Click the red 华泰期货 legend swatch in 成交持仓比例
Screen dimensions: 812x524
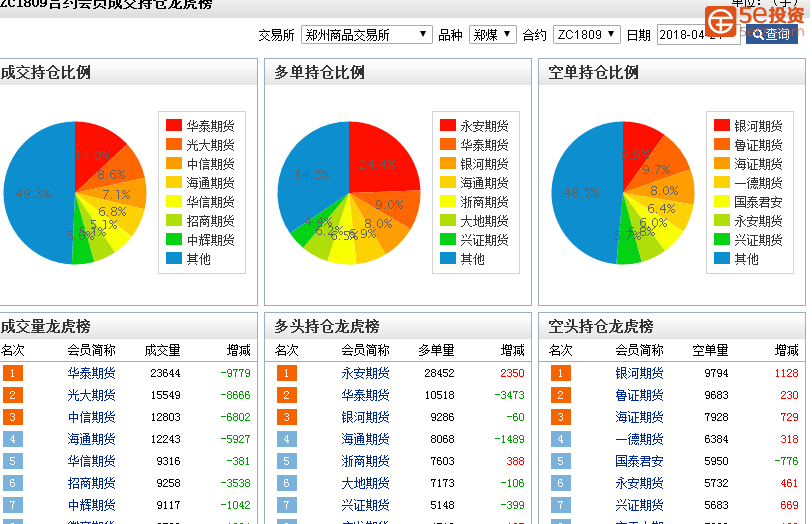(174, 125)
